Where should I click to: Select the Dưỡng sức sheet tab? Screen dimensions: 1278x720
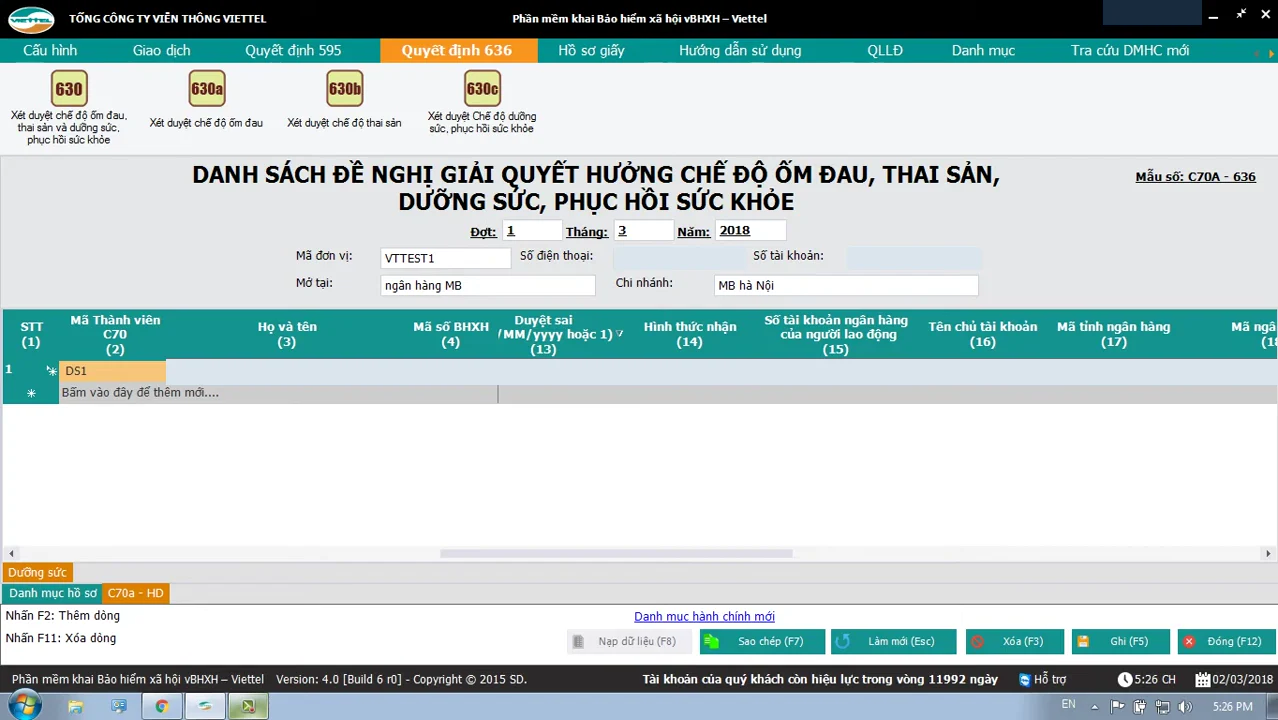[37, 572]
